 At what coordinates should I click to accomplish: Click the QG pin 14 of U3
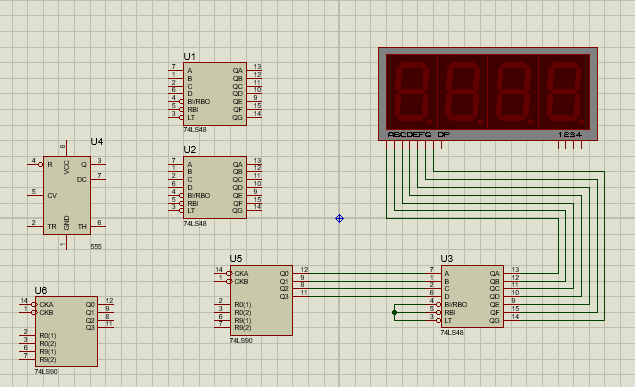coord(511,320)
